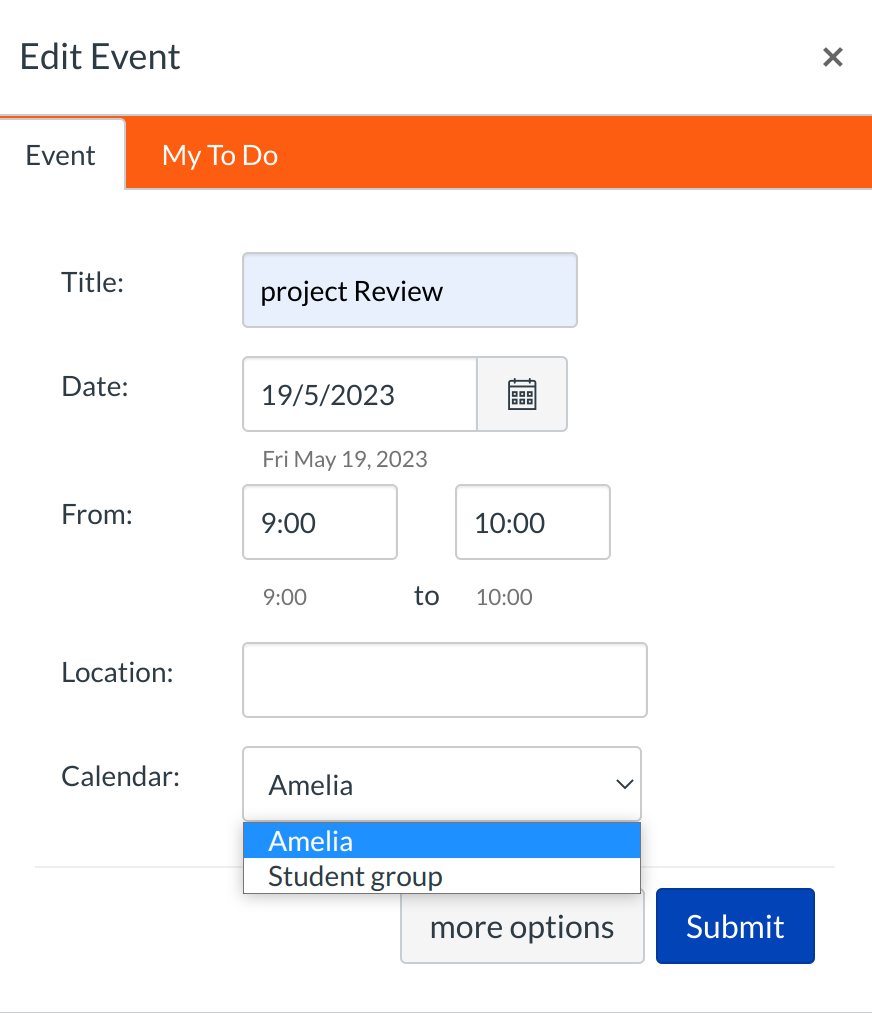The width and height of the screenshot is (872, 1013).
Task: Click the Title field containing project Review
Action: (x=409, y=291)
